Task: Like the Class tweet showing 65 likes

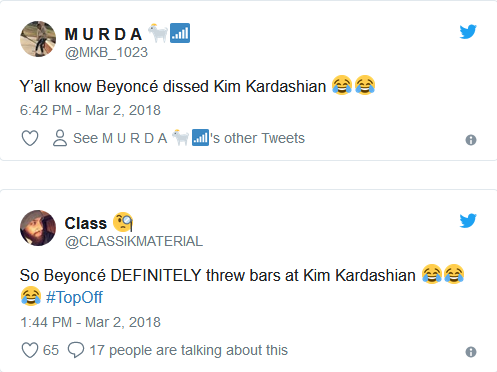Action: tap(30, 350)
